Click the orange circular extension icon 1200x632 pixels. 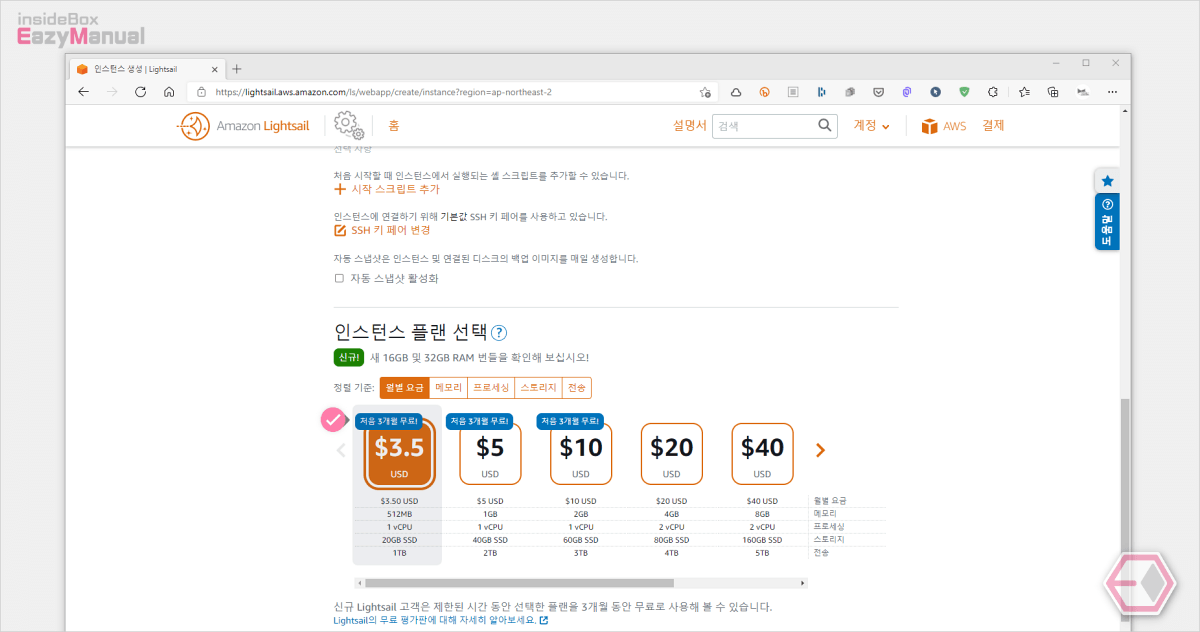point(764,92)
